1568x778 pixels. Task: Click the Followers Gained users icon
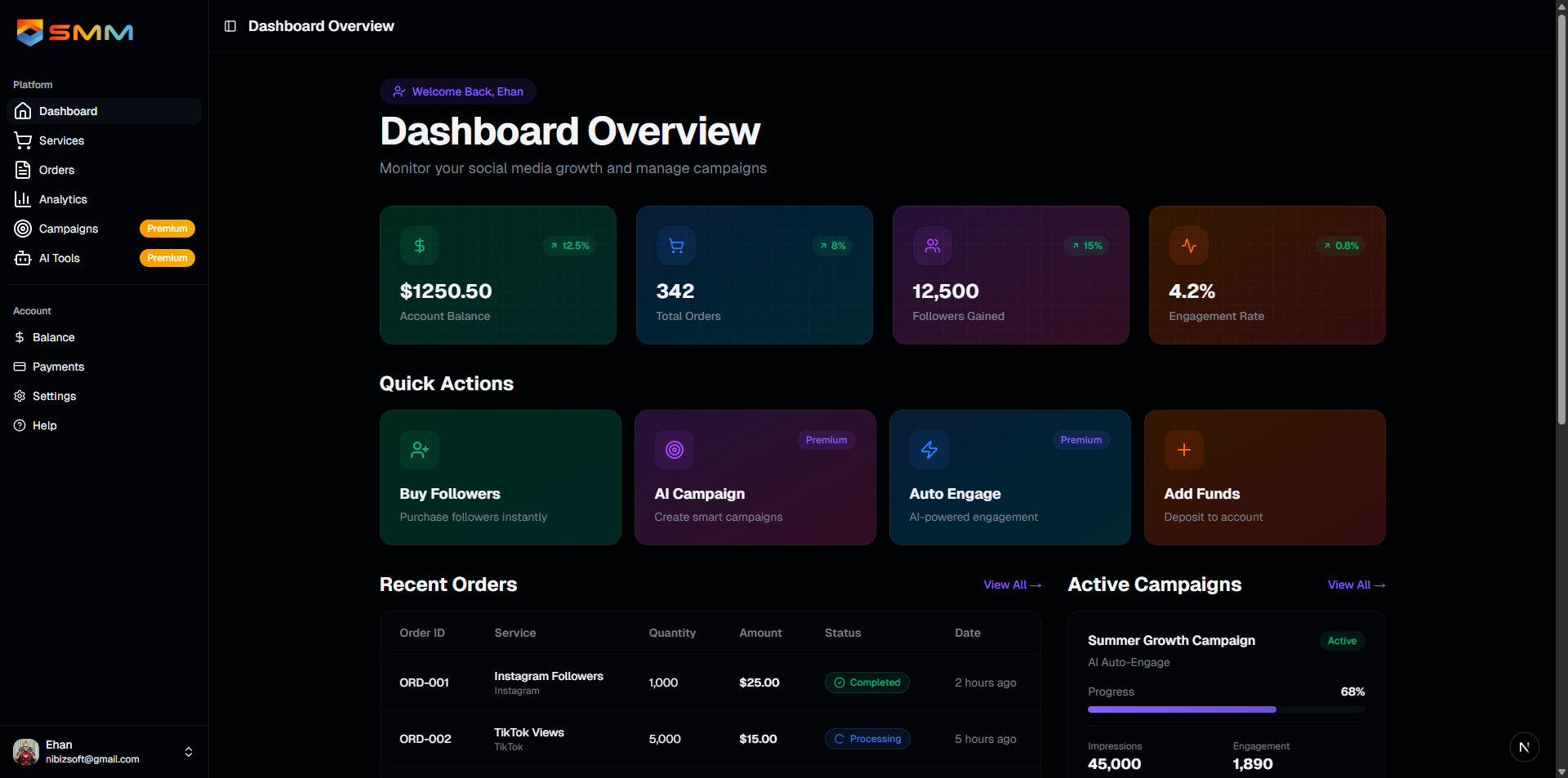tap(933, 246)
